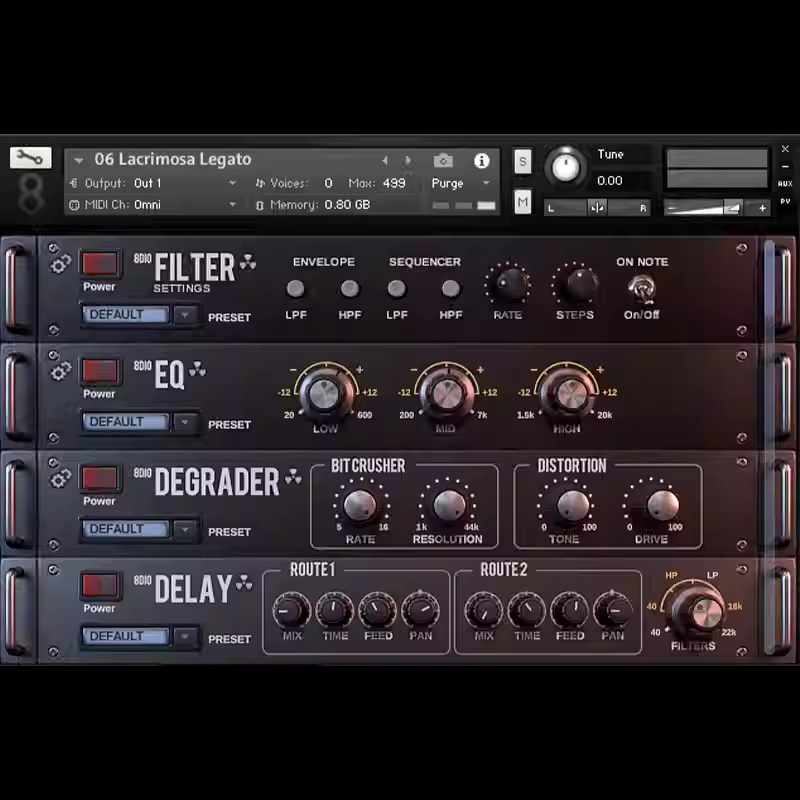The image size is (800, 800).
Task: Click the MIDI channel icon
Action: point(74,205)
